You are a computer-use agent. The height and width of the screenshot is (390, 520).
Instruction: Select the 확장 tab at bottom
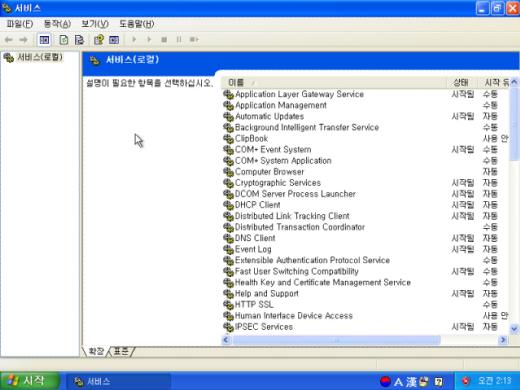96,351
